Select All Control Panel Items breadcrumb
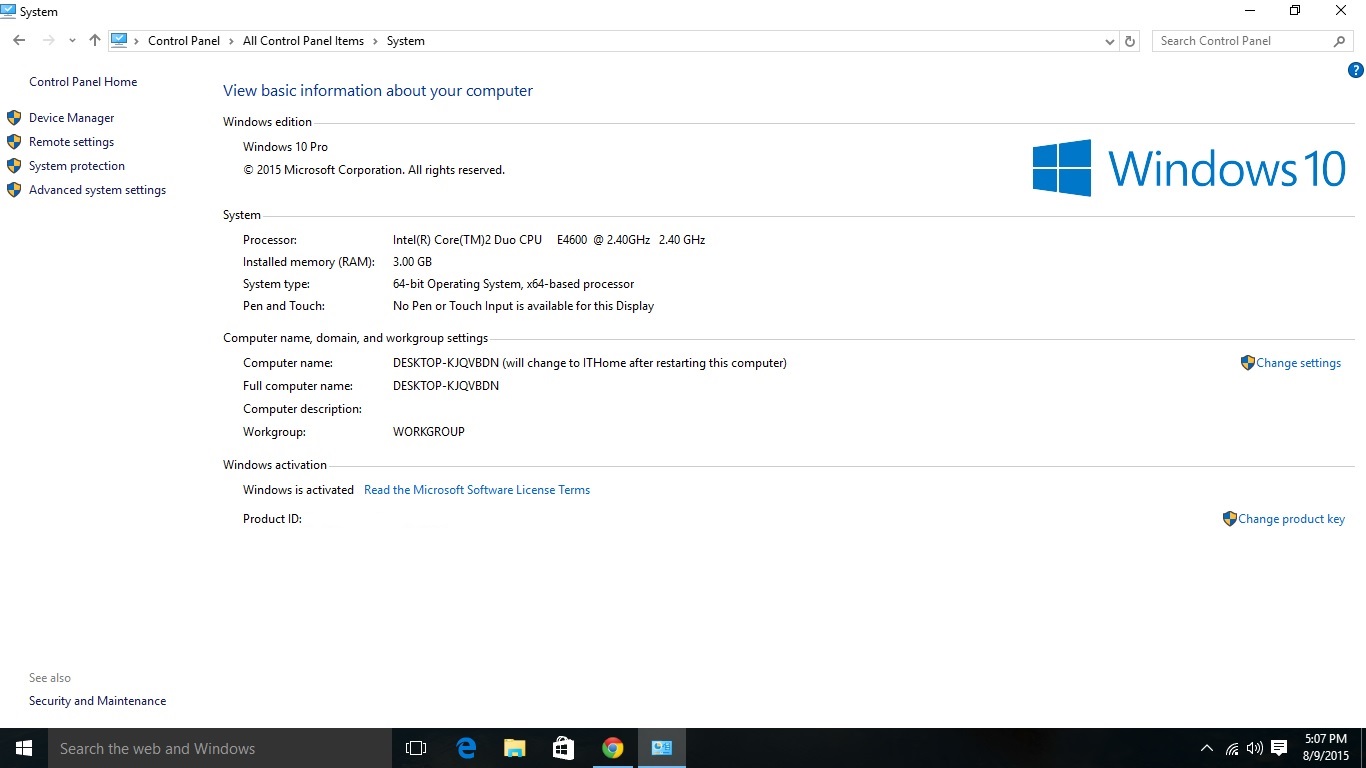This screenshot has height=768, width=1366. point(303,41)
